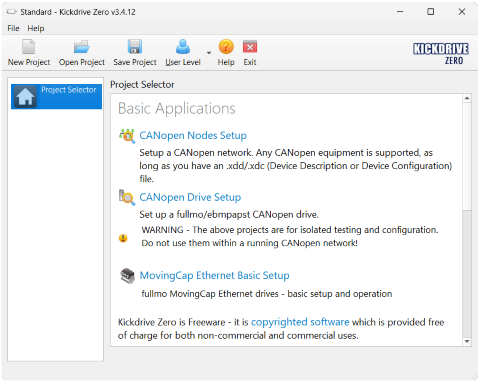This screenshot has height=382, width=480.
Task: Expand the User Level dropdown arrow
Action: coord(209,53)
